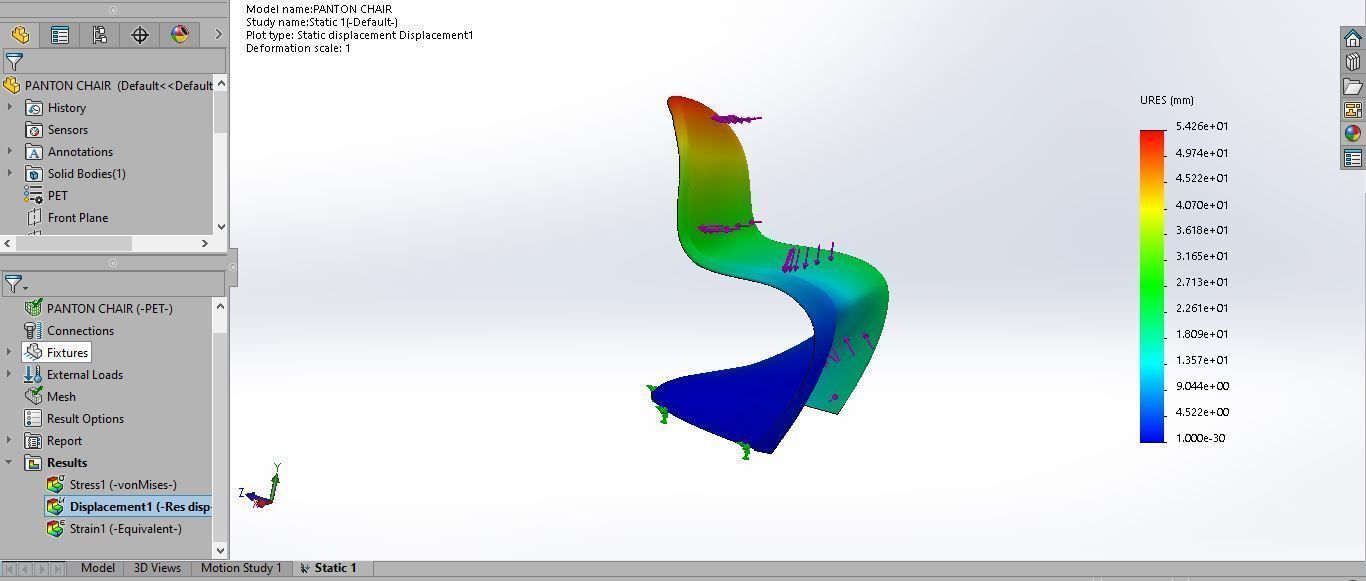The width and height of the screenshot is (1366, 581).
Task: Click the minimum value 1.000e-30
Action: coord(1200,438)
